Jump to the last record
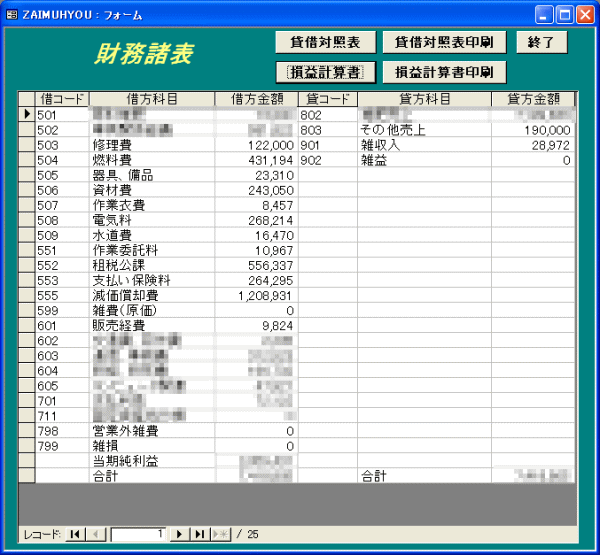600x555 pixels. tap(200, 534)
